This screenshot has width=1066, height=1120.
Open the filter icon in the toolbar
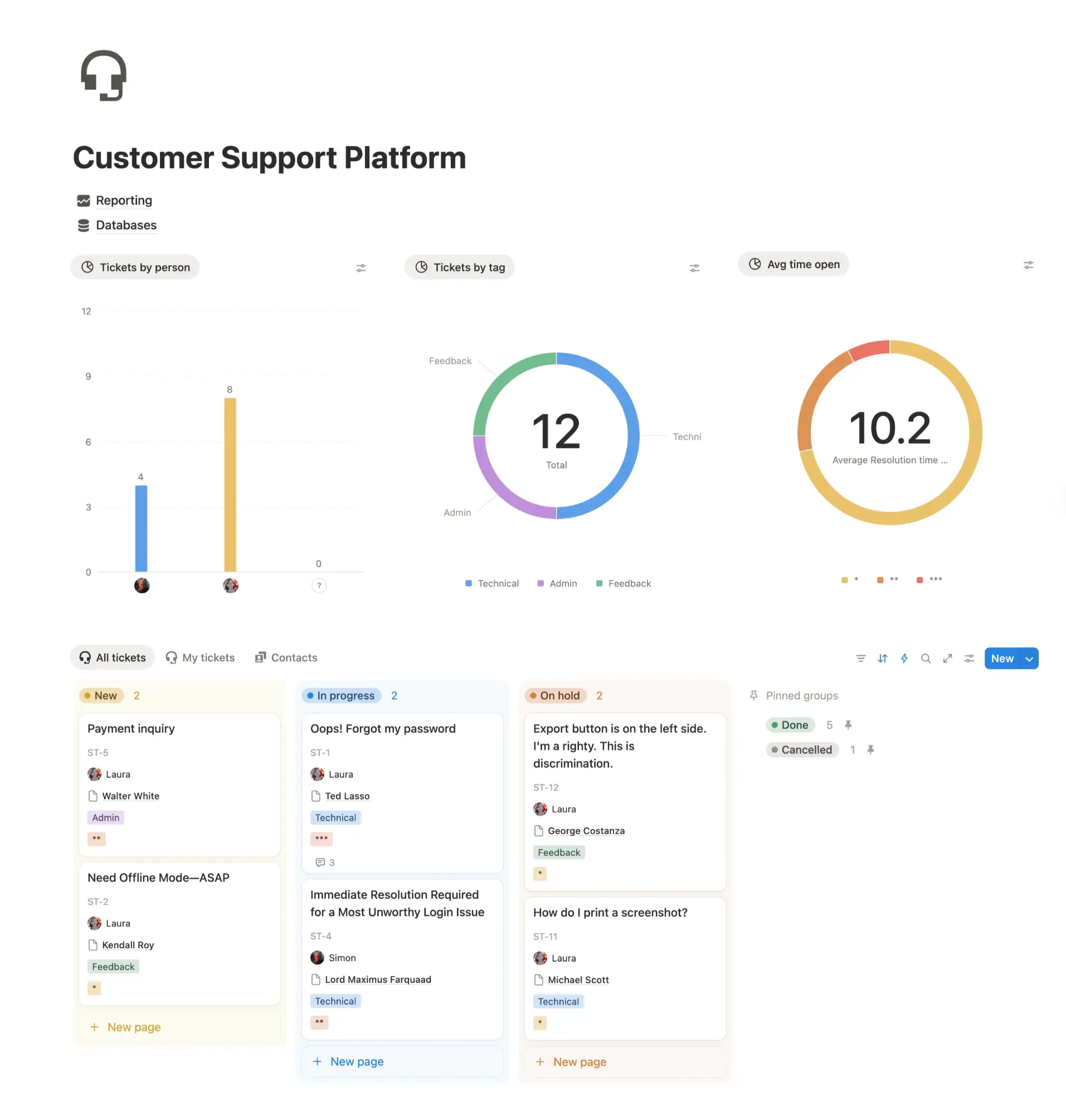(861, 658)
